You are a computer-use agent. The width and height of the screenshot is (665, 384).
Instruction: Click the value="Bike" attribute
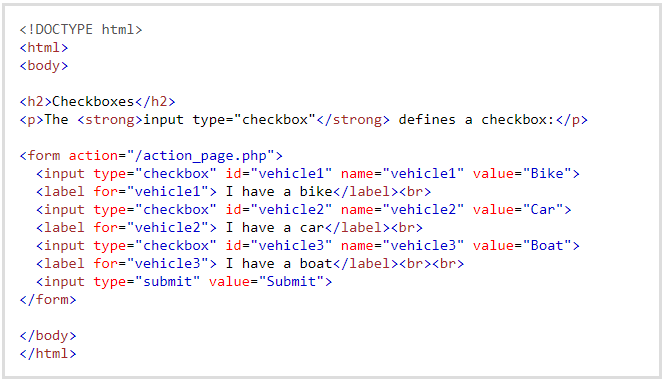pos(522,174)
